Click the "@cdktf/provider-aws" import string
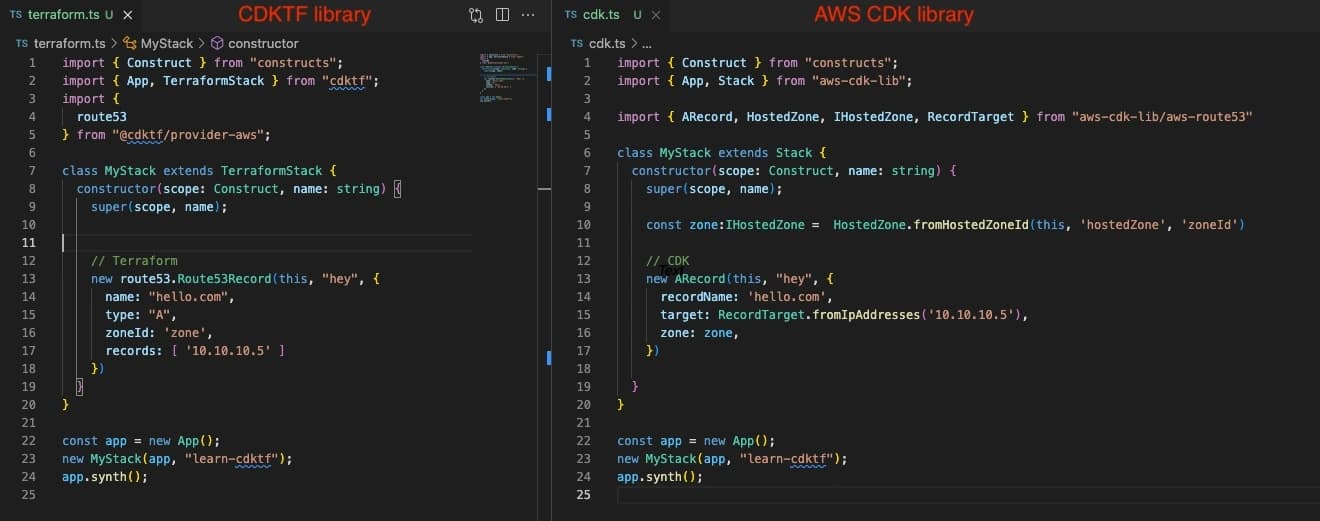Viewport: 1320px width, 521px height. point(189,134)
